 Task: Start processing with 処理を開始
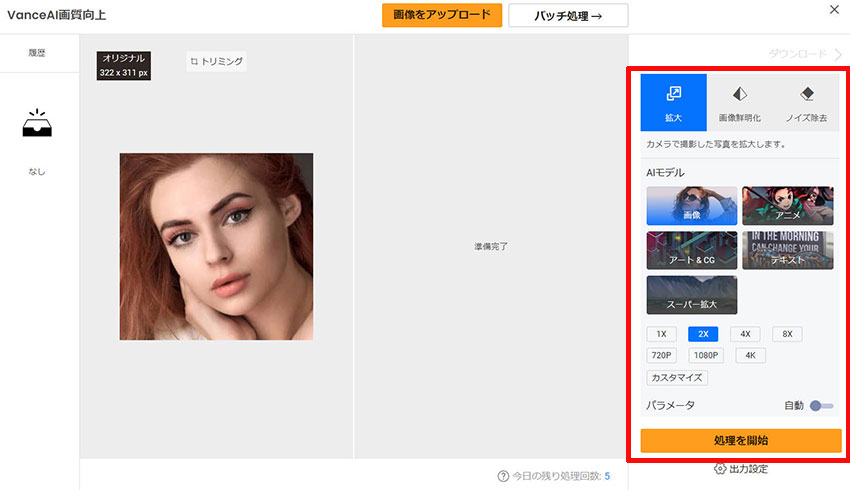coord(741,440)
